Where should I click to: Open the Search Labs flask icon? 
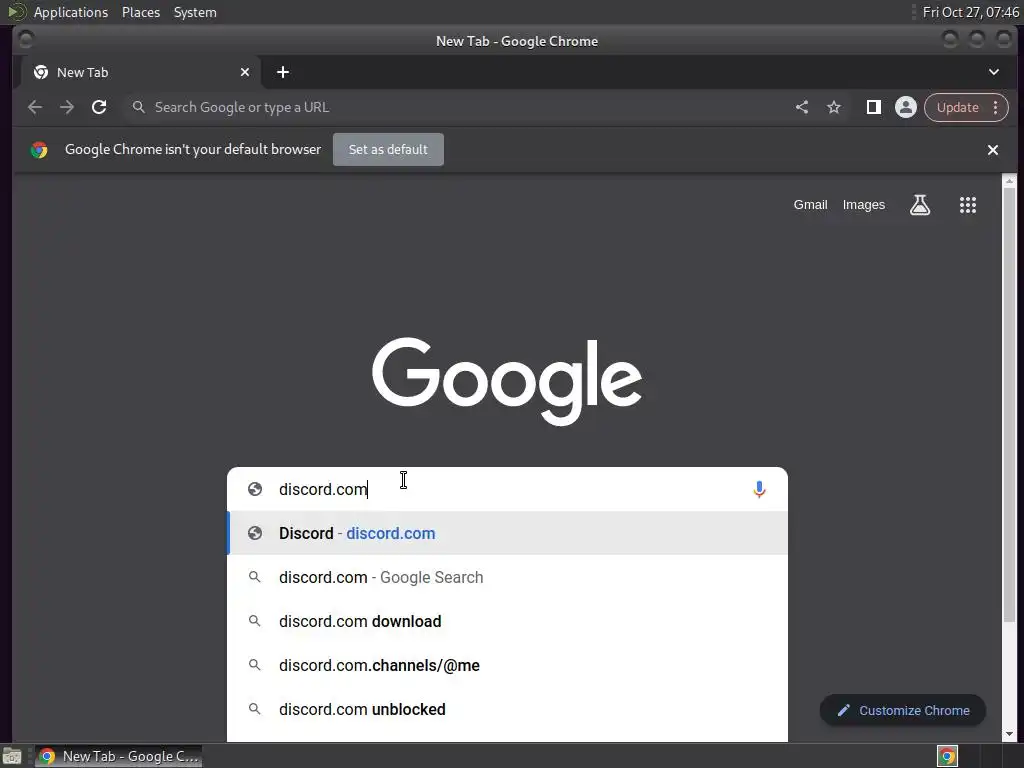(920, 205)
